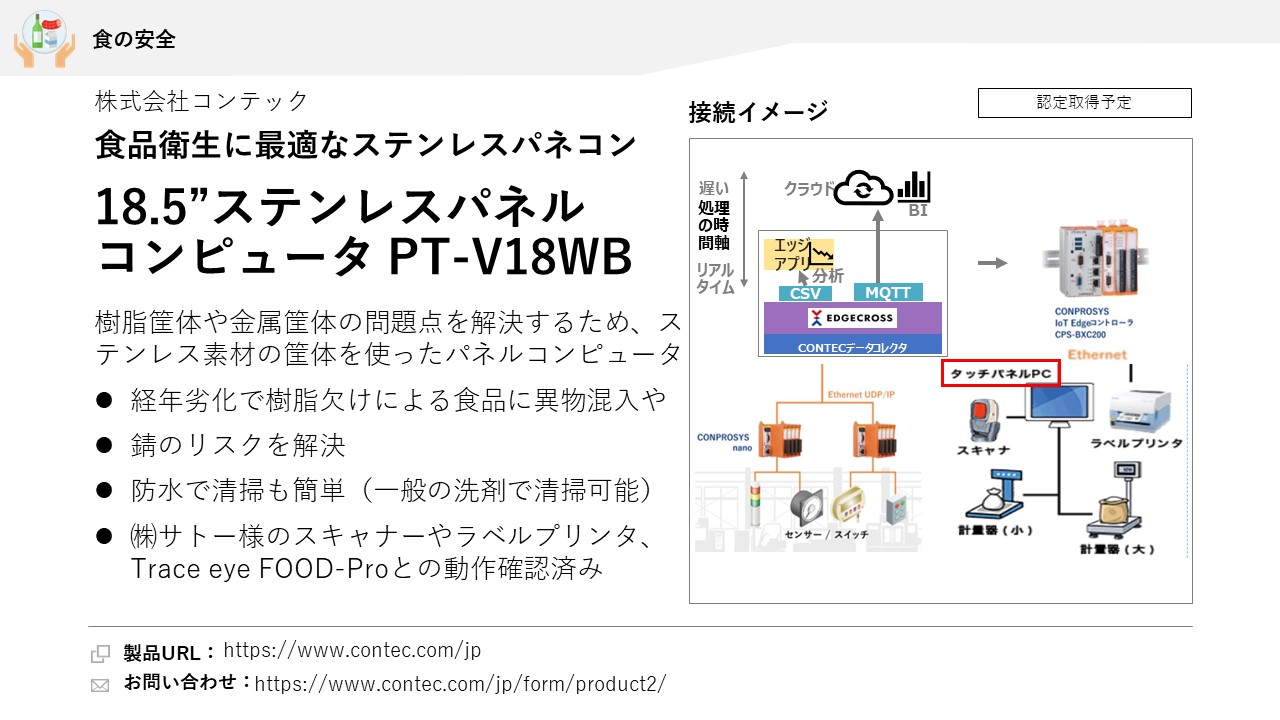Click the 遅い axis label
Screen dimensions: 1280x720
click(714, 187)
